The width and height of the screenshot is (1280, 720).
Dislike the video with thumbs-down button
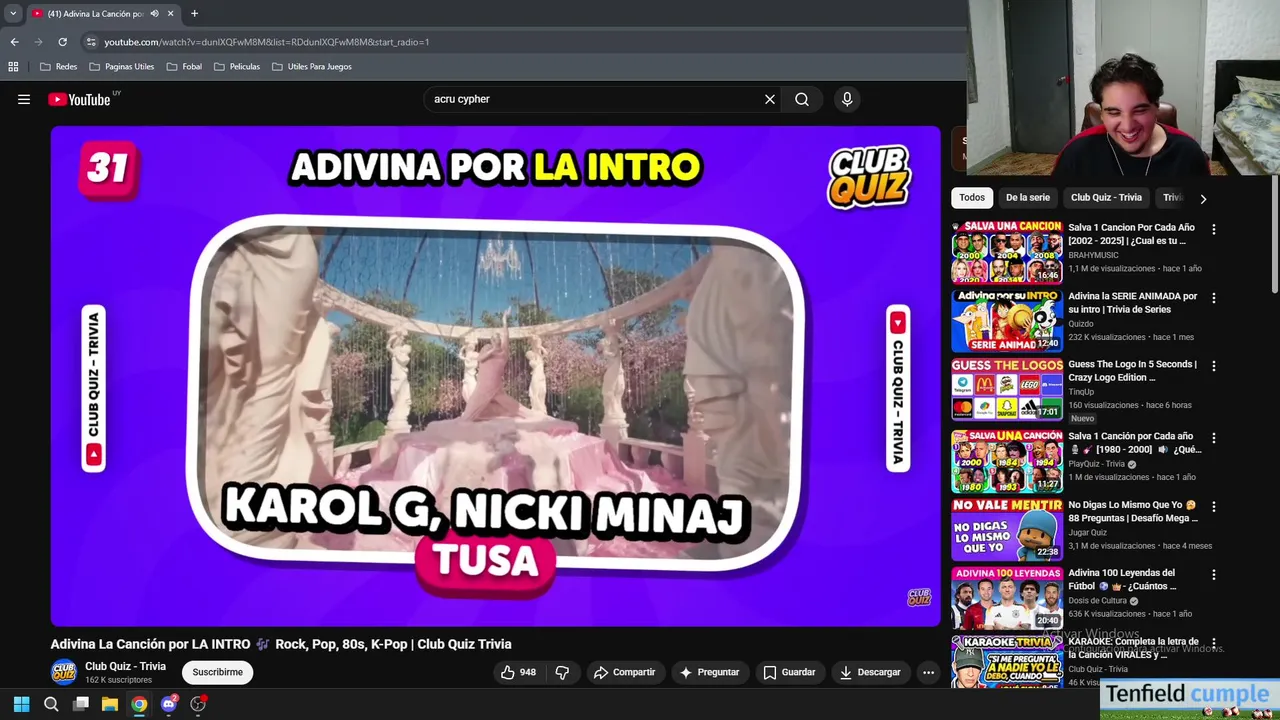562,672
